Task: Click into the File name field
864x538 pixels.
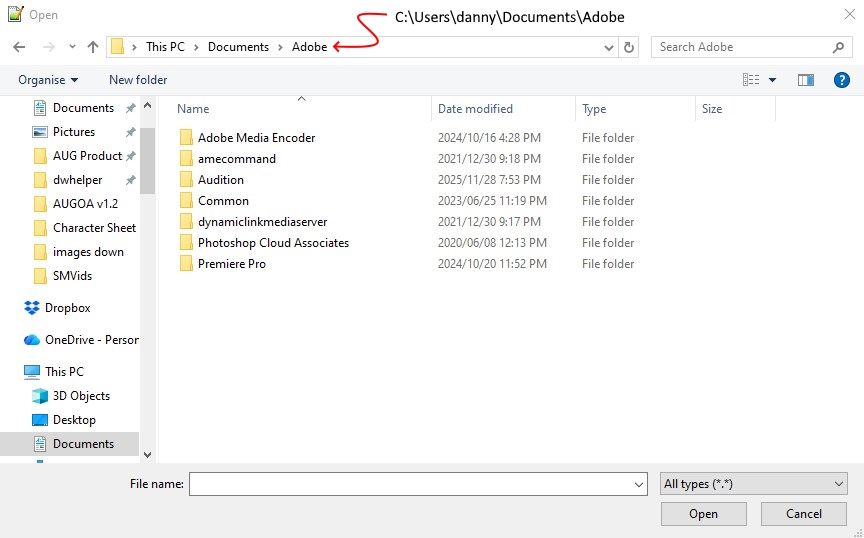Action: (410, 484)
